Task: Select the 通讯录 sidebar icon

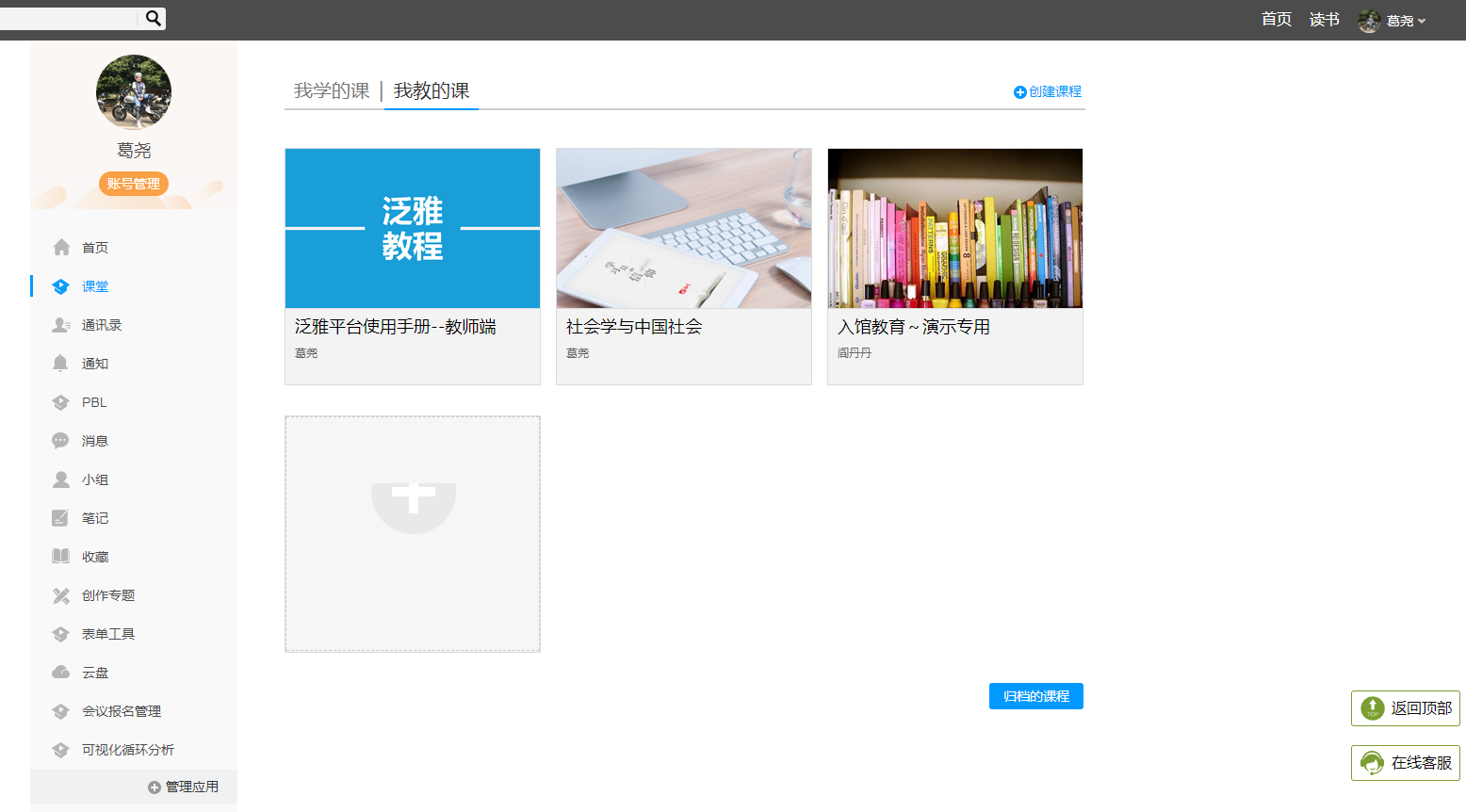Action: pos(62,324)
